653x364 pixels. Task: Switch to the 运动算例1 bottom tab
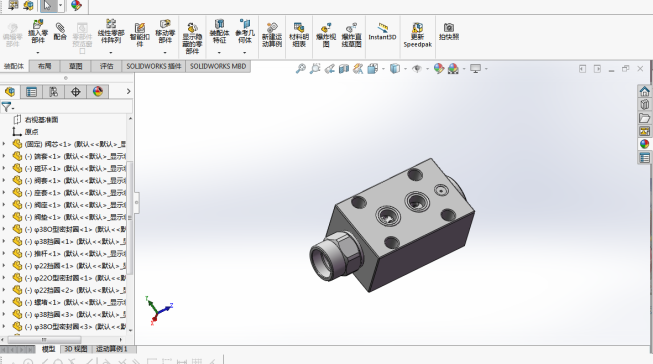pos(112,349)
